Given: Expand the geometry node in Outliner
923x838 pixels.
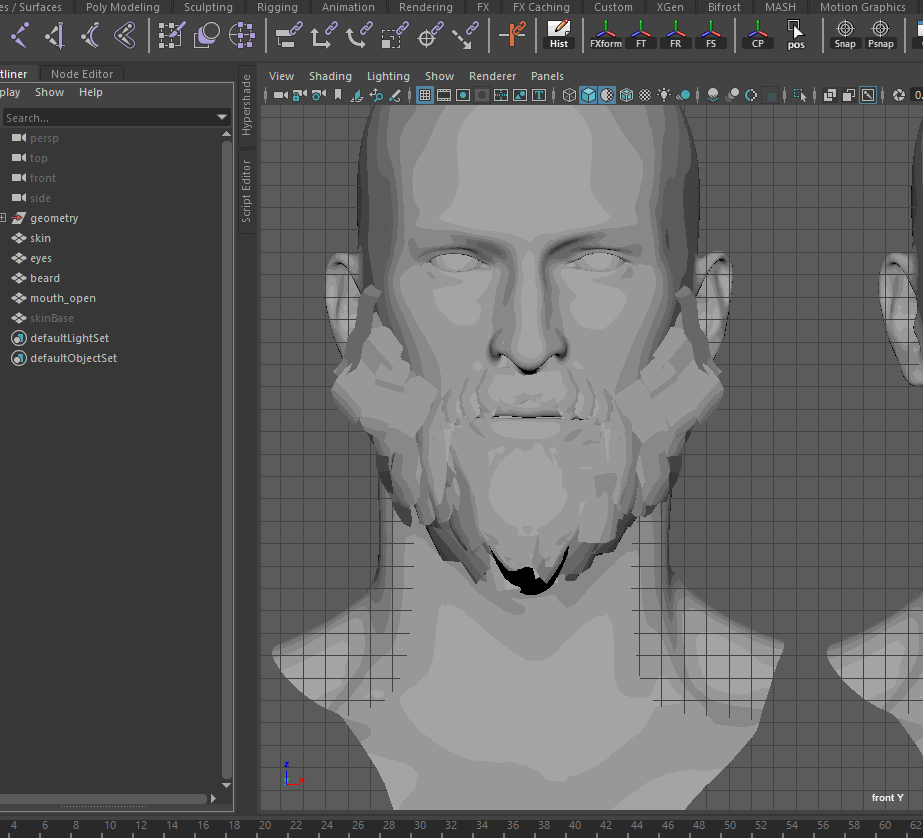Looking at the screenshot, I should click(x=4, y=218).
